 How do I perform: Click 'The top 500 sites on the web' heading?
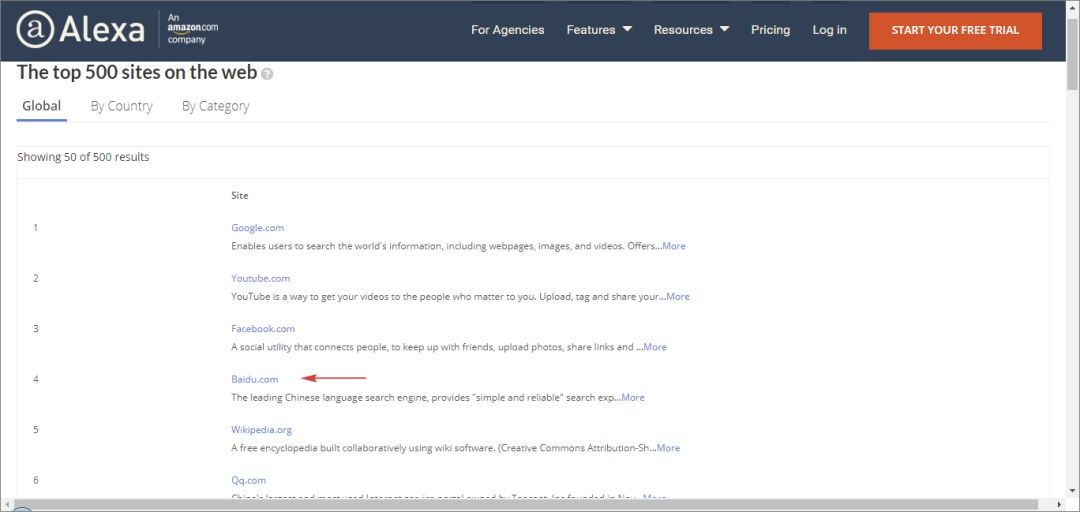[137, 72]
